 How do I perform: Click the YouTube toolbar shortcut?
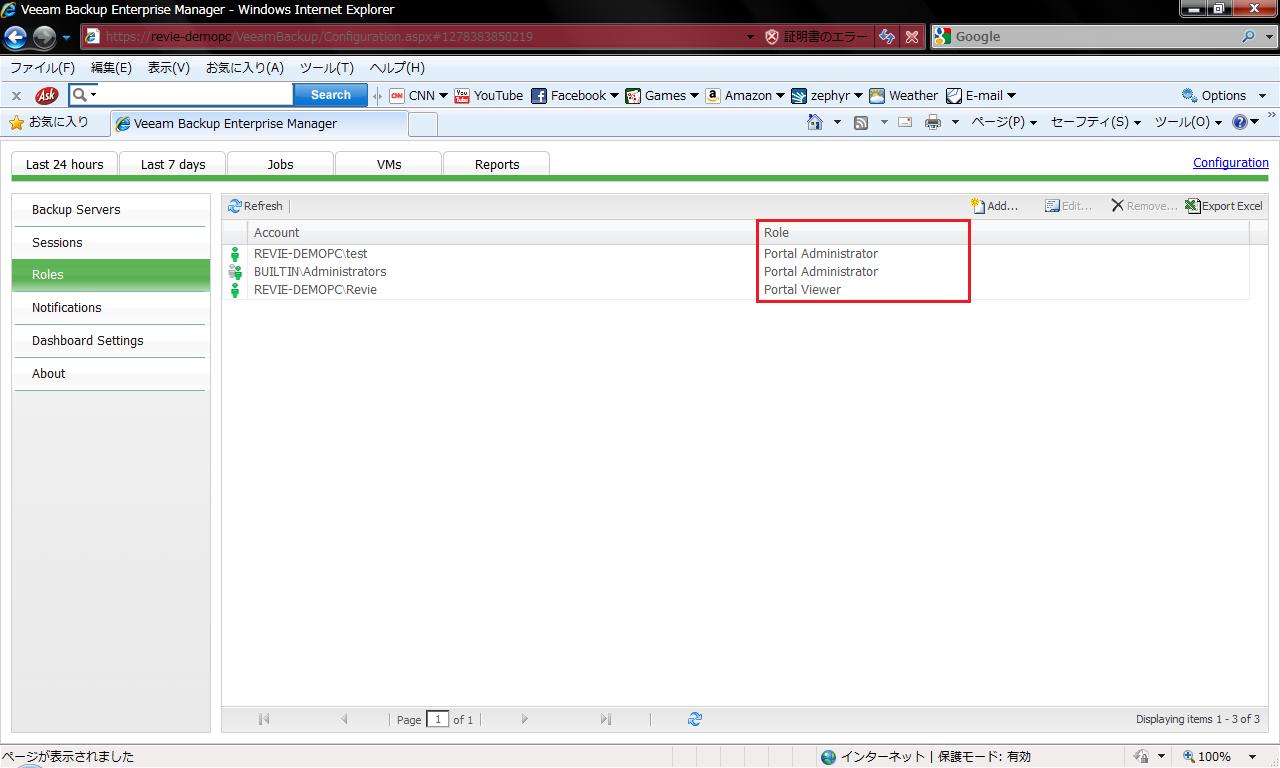click(489, 96)
